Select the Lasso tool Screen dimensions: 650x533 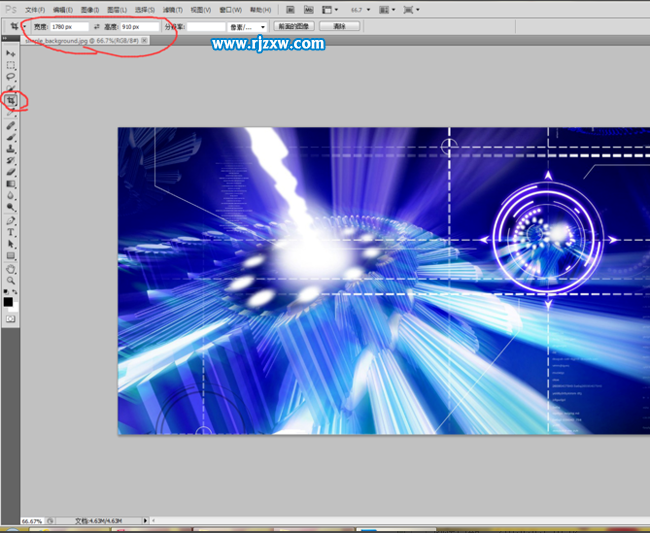11,76
